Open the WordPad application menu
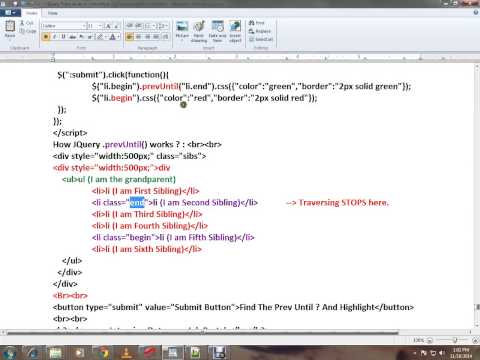The width and height of the screenshot is (480, 360). pos(9,13)
